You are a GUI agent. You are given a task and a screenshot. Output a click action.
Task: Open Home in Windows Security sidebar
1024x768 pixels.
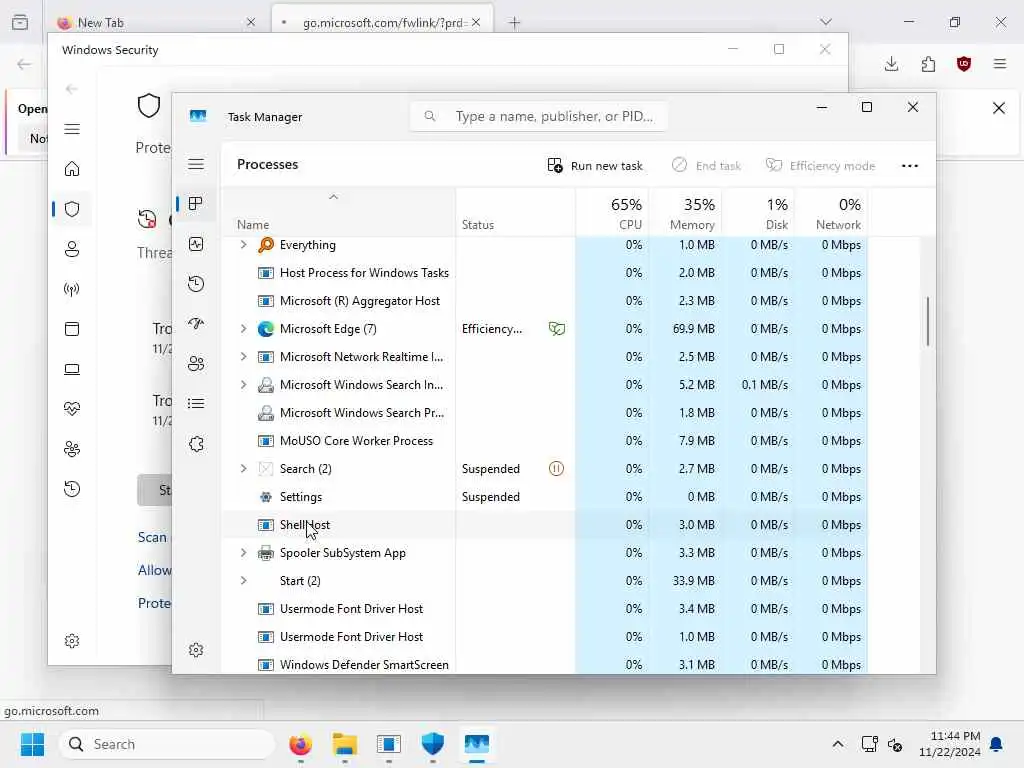pos(72,169)
